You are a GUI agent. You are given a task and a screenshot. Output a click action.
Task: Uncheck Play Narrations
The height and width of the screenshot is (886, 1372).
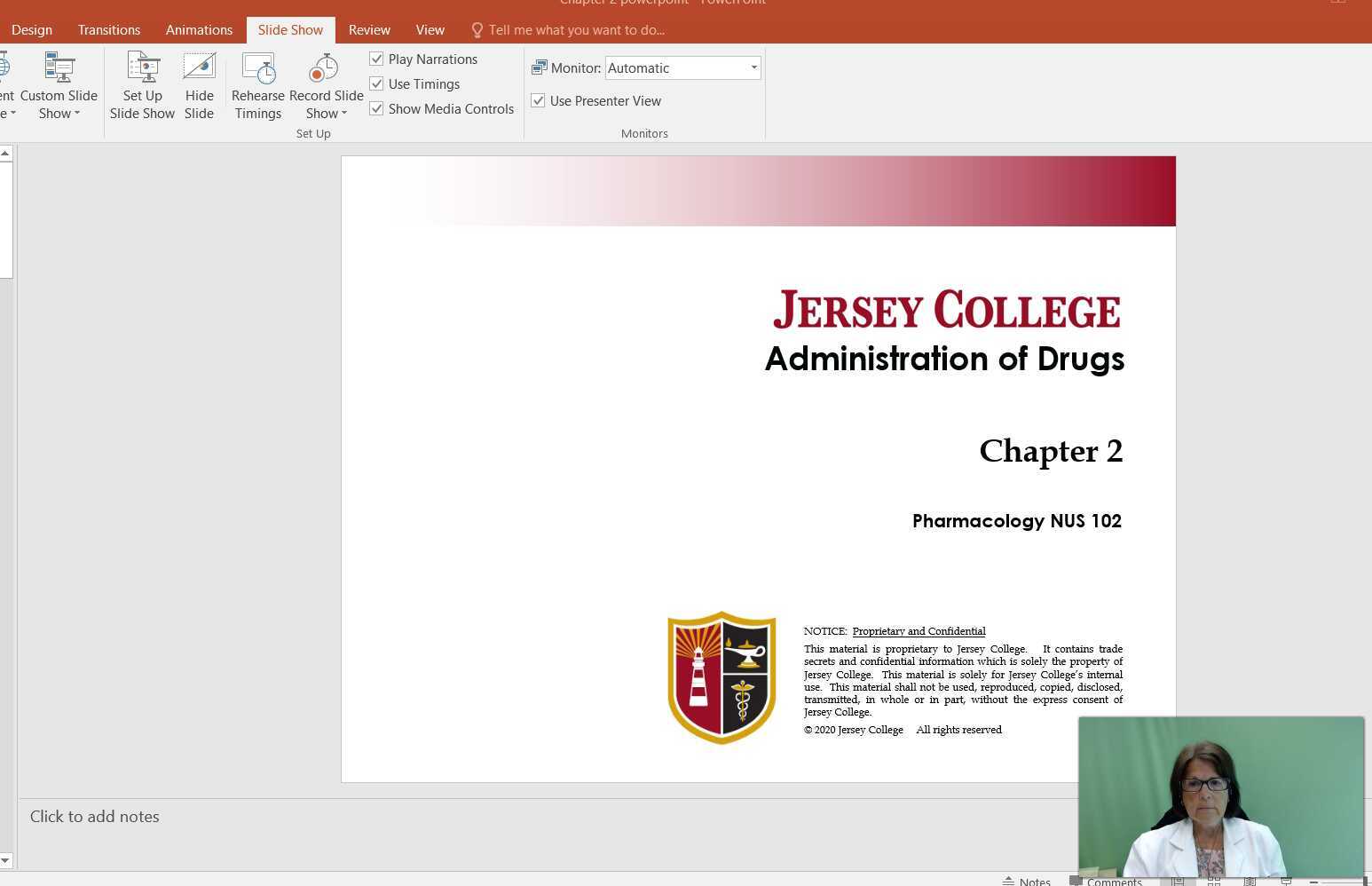point(376,59)
